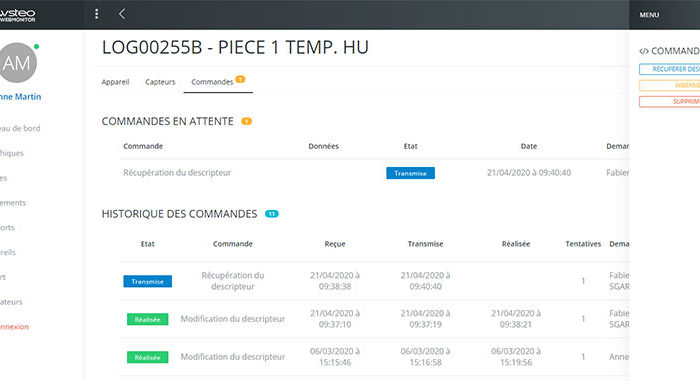Click the Récupérer descripteur button
This screenshot has height=381, width=700.
(670, 69)
